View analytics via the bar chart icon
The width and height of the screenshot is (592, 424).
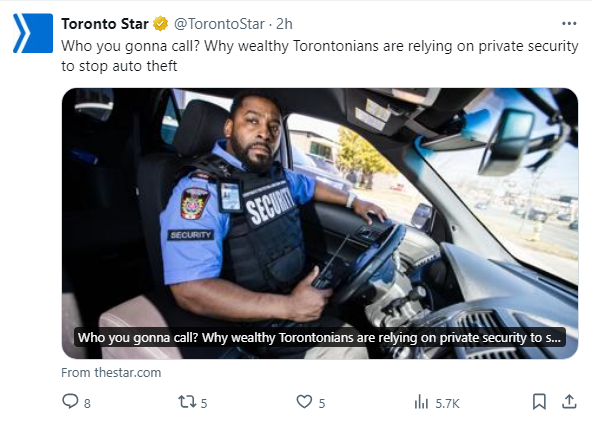(x=421, y=402)
